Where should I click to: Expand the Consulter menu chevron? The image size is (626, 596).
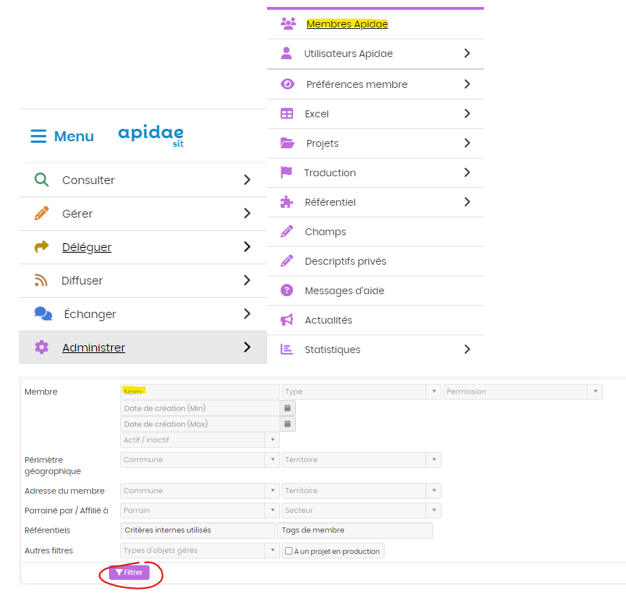[x=247, y=180]
